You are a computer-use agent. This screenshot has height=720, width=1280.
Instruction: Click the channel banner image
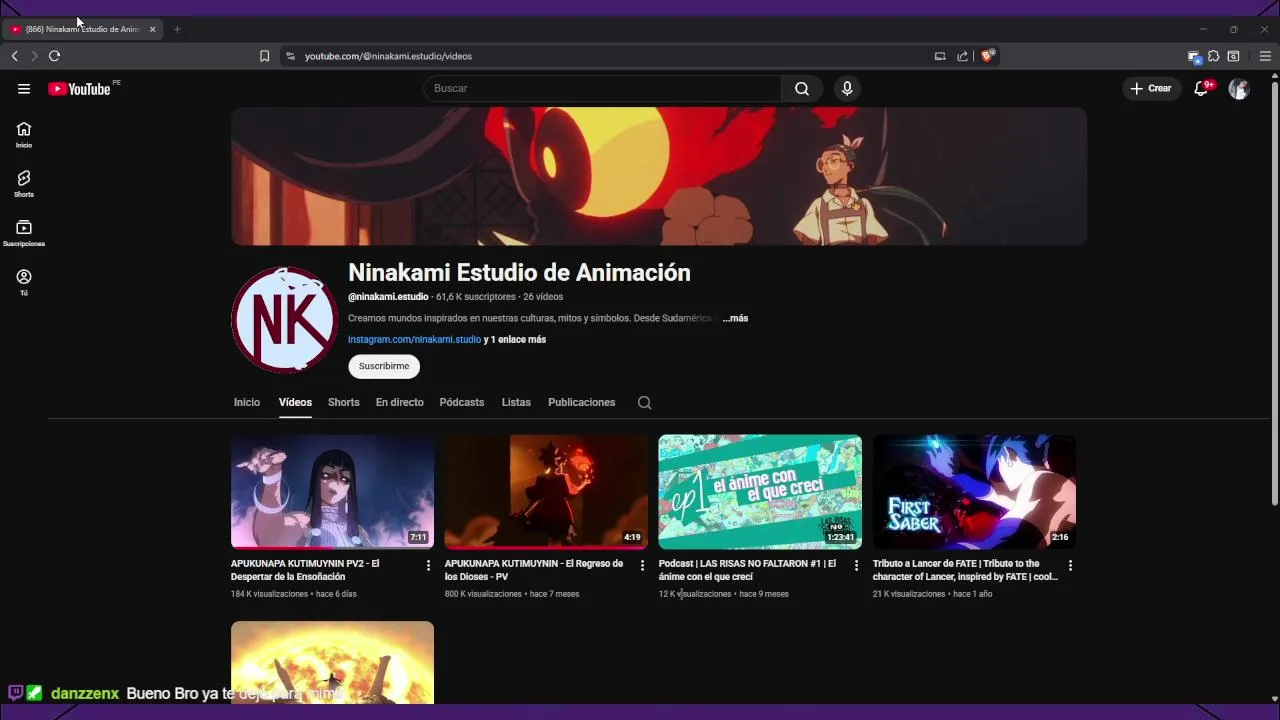(x=659, y=176)
